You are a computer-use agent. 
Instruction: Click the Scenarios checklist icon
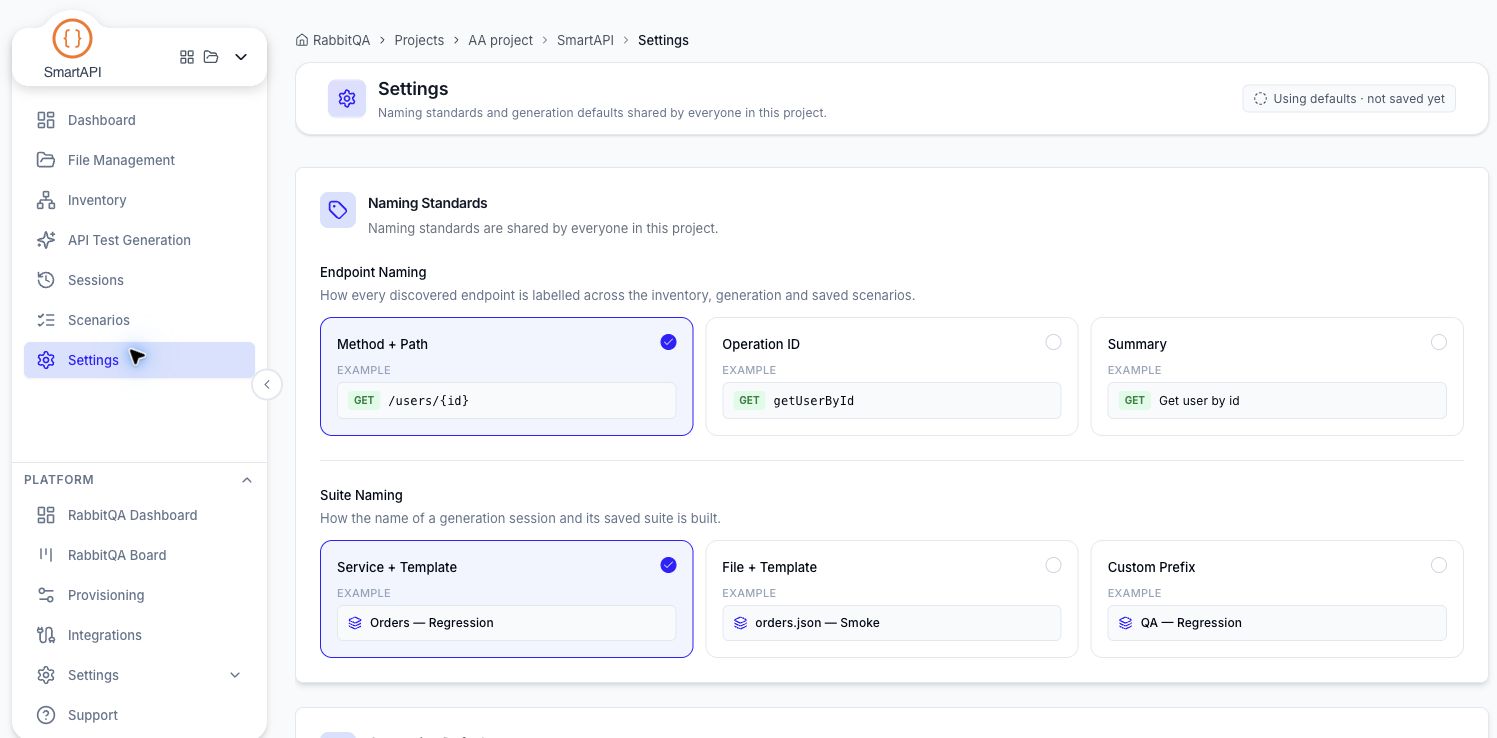[x=46, y=320]
